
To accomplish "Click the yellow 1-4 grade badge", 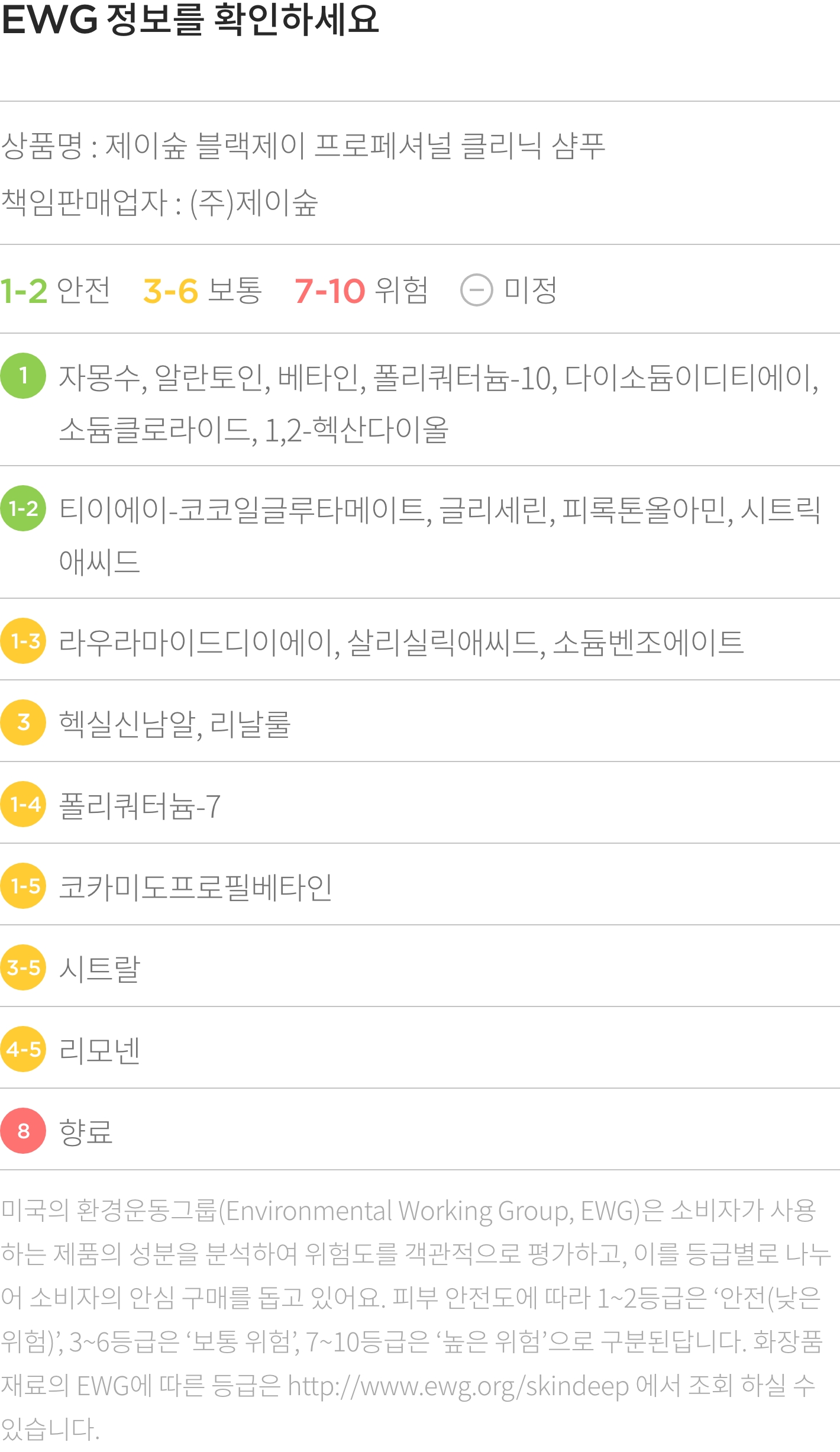I will [23, 804].
